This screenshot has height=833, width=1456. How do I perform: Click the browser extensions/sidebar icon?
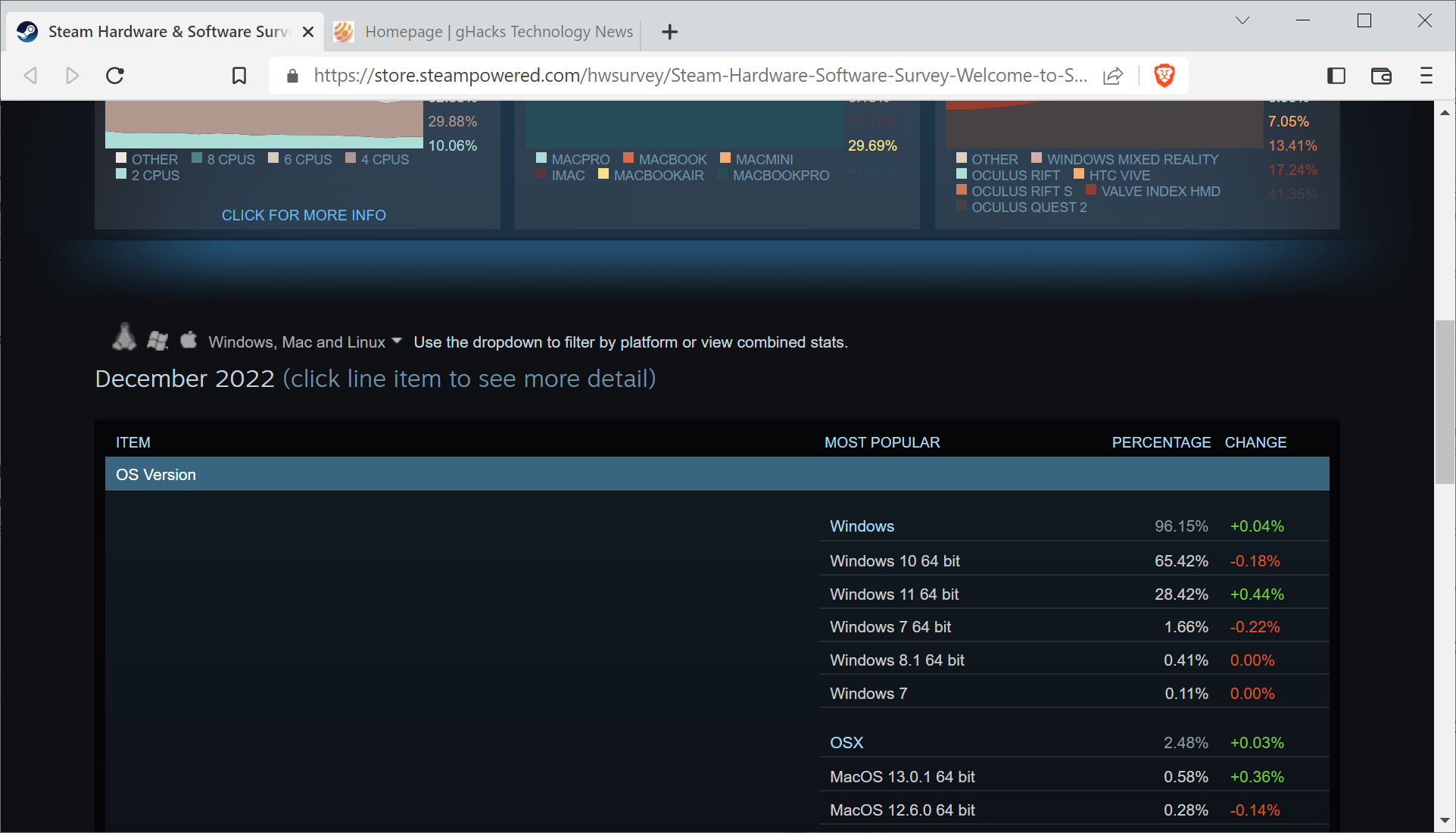coord(1336,75)
